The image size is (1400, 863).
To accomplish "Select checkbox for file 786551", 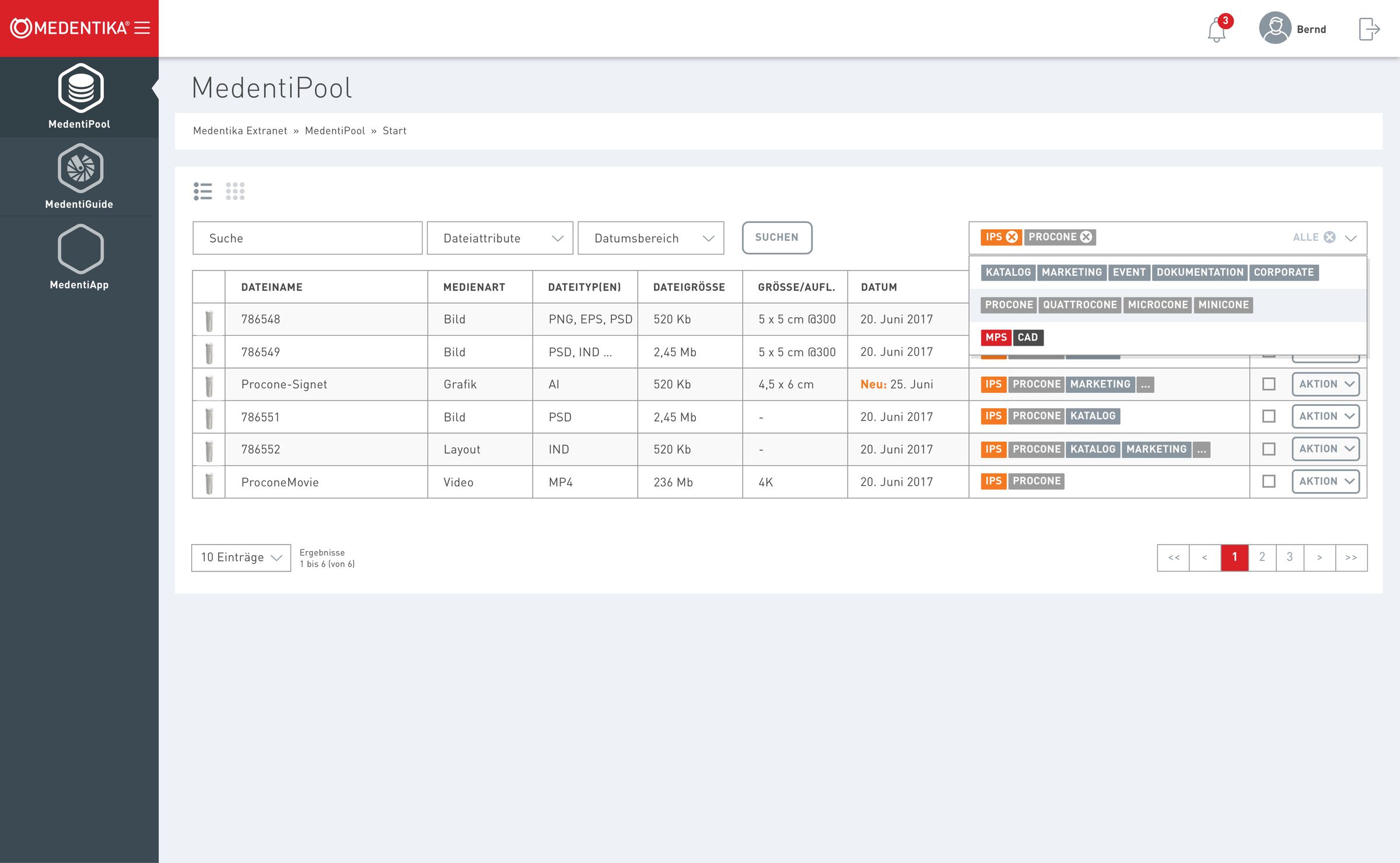I will pyautogui.click(x=1269, y=416).
